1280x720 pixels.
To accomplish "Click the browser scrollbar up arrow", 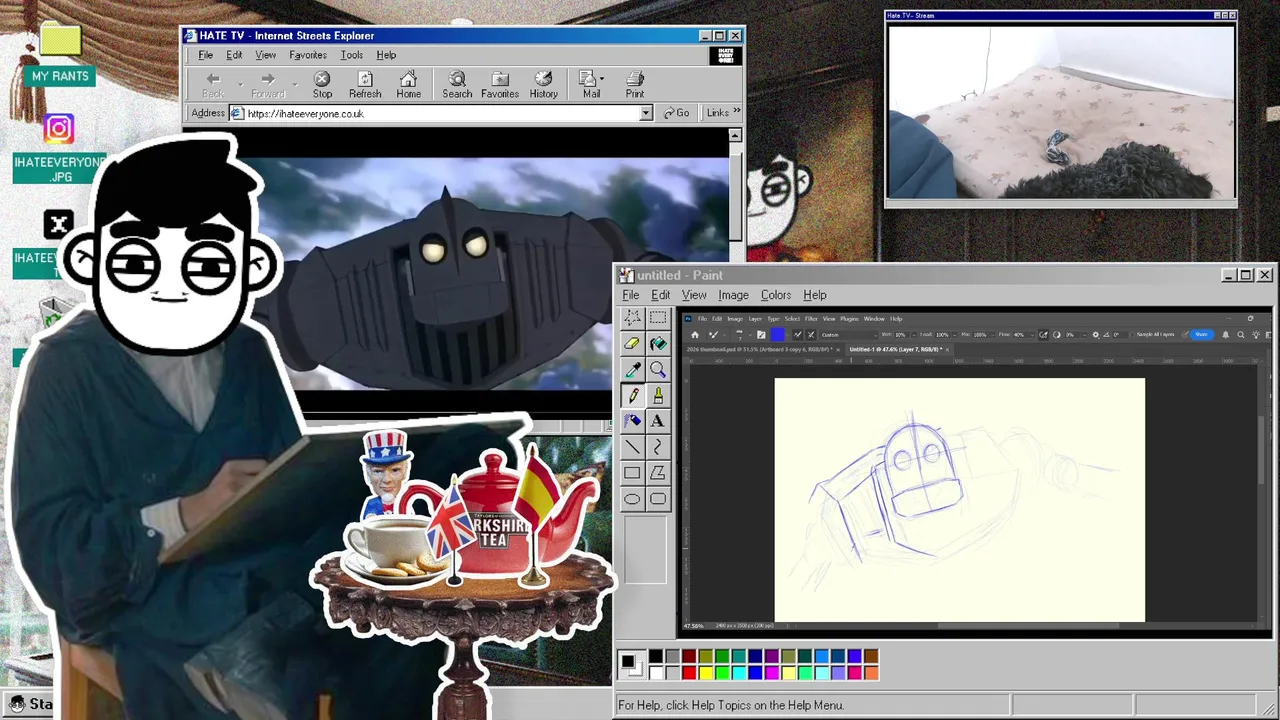I will click(x=735, y=136).
